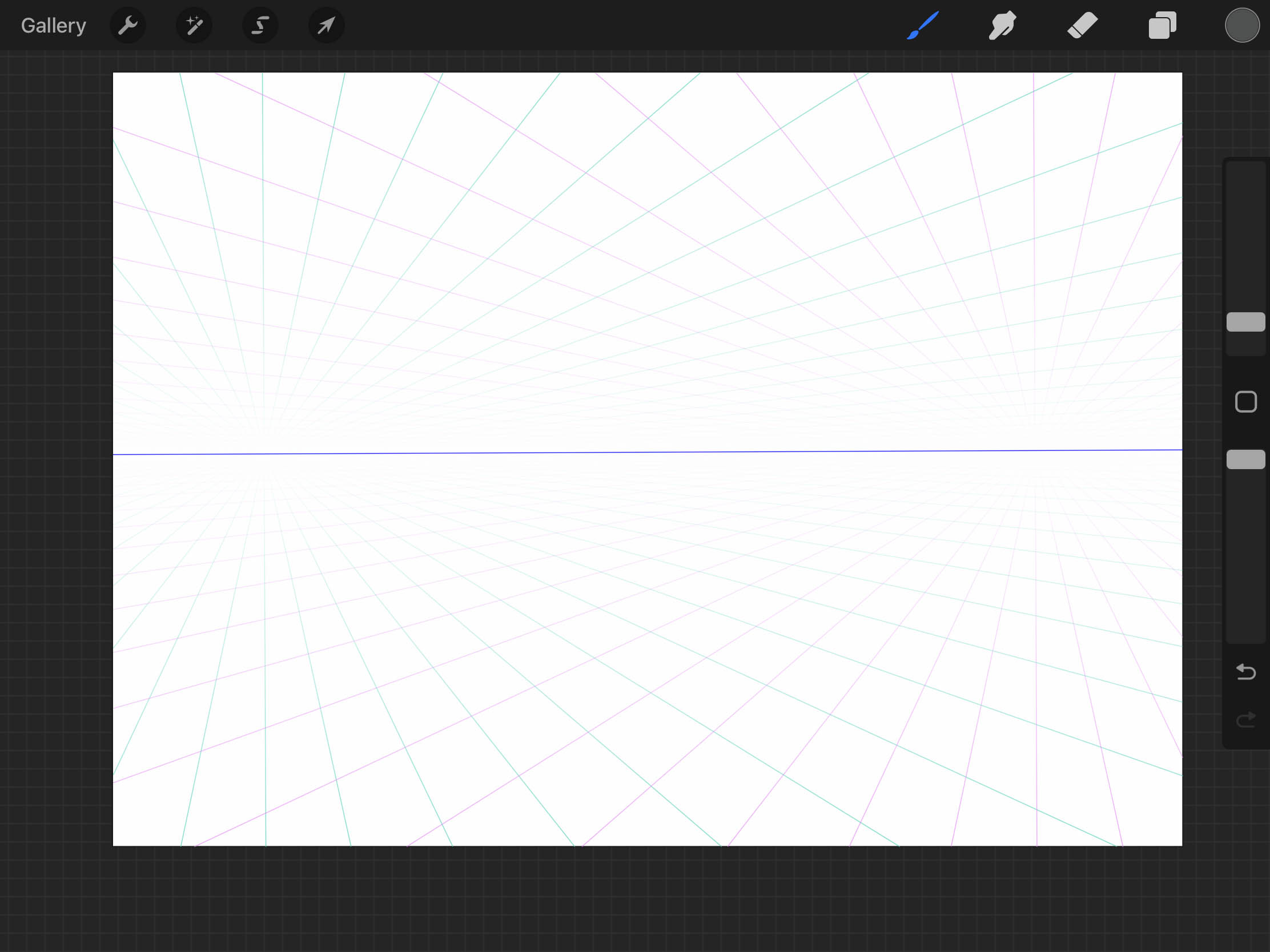Screen dimensions: 1270x952
Task: Activate the Selection tool
Action: click(260, 25)
